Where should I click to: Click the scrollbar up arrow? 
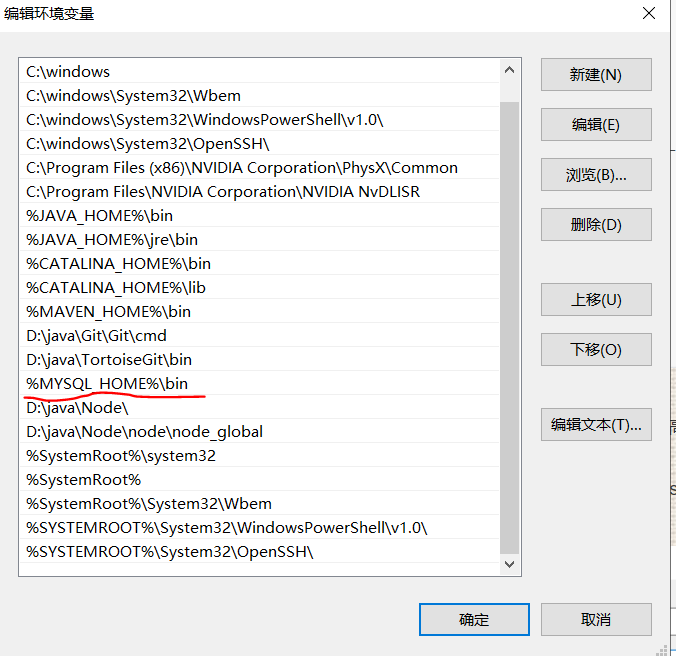coord(510,71)
